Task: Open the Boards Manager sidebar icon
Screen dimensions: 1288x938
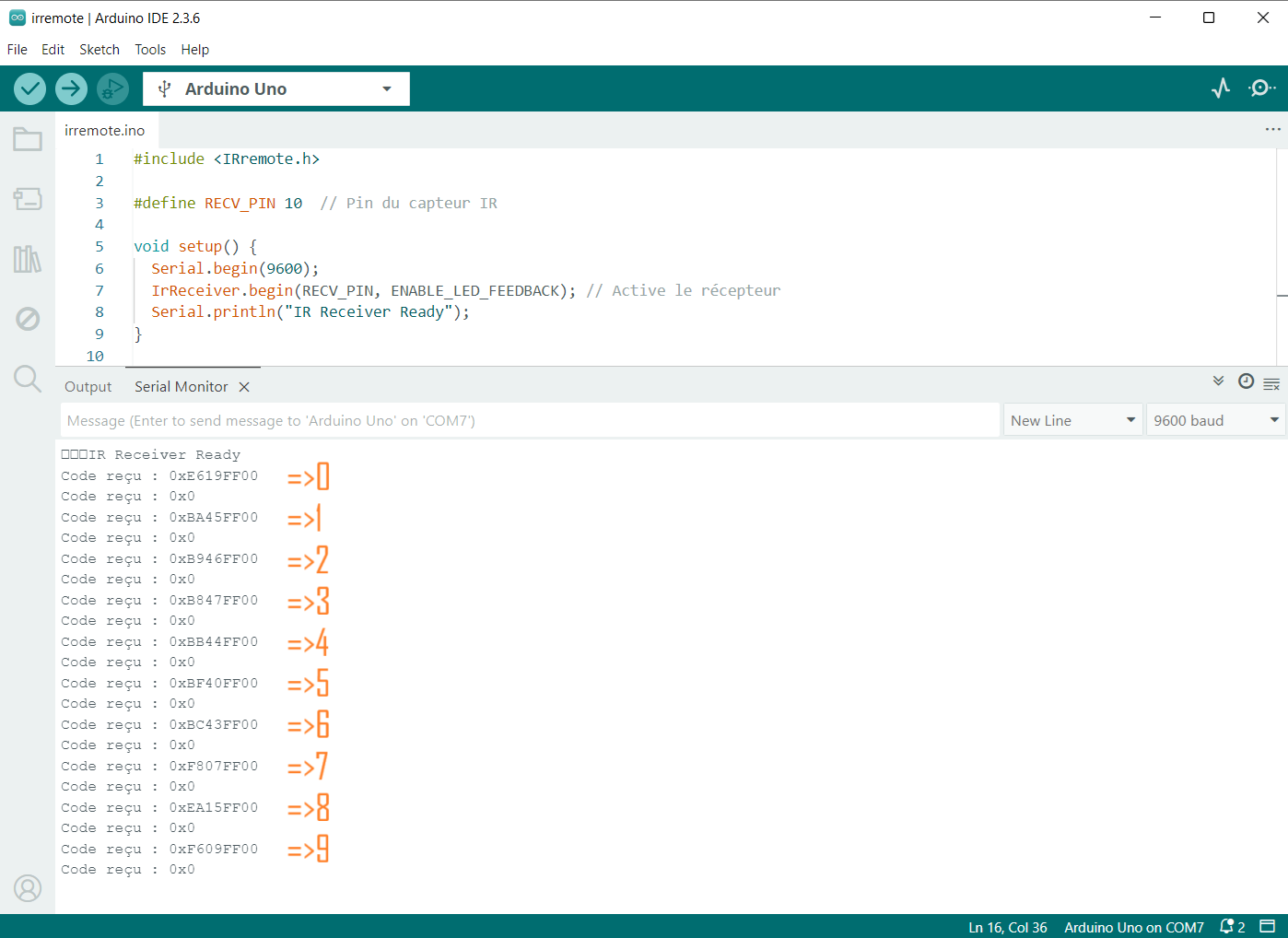Action: [x=28, y=198]
